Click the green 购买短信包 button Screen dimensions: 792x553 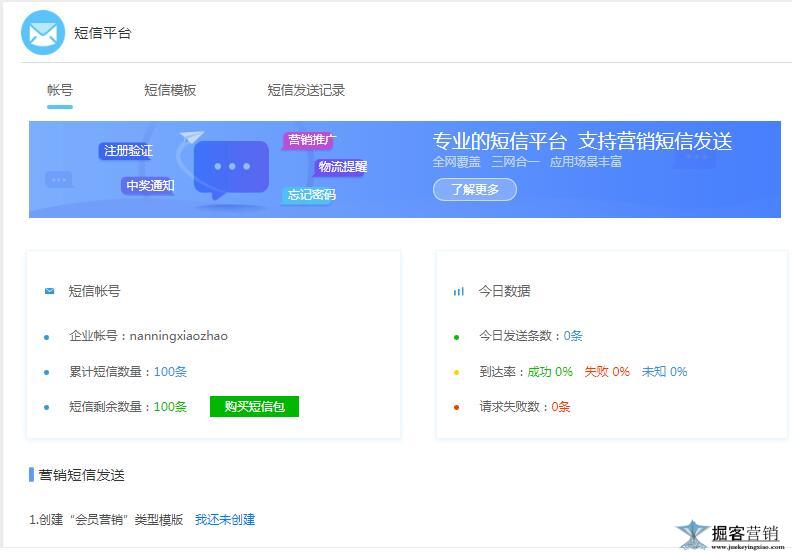tap(255, 407)
